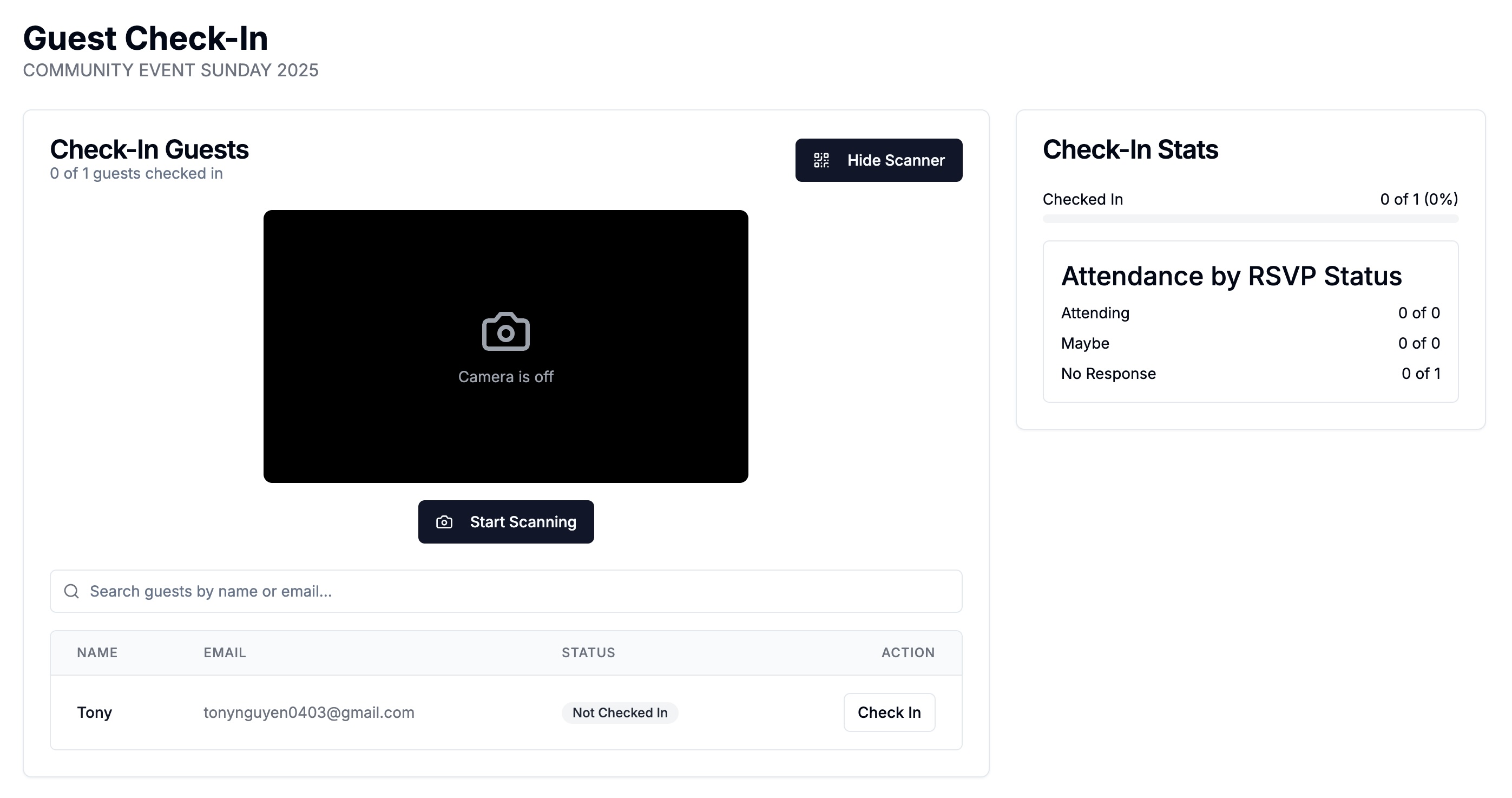Click the EMAIL column header

[x=225, y=652]
